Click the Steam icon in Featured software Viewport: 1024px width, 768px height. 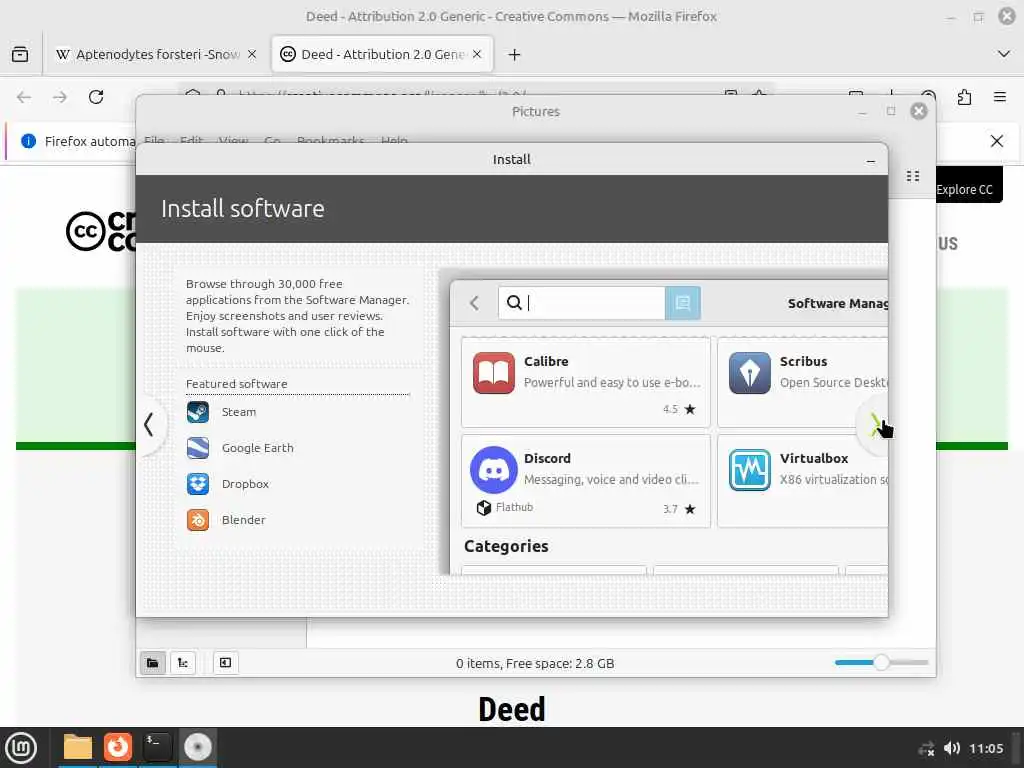click(198, 412)
